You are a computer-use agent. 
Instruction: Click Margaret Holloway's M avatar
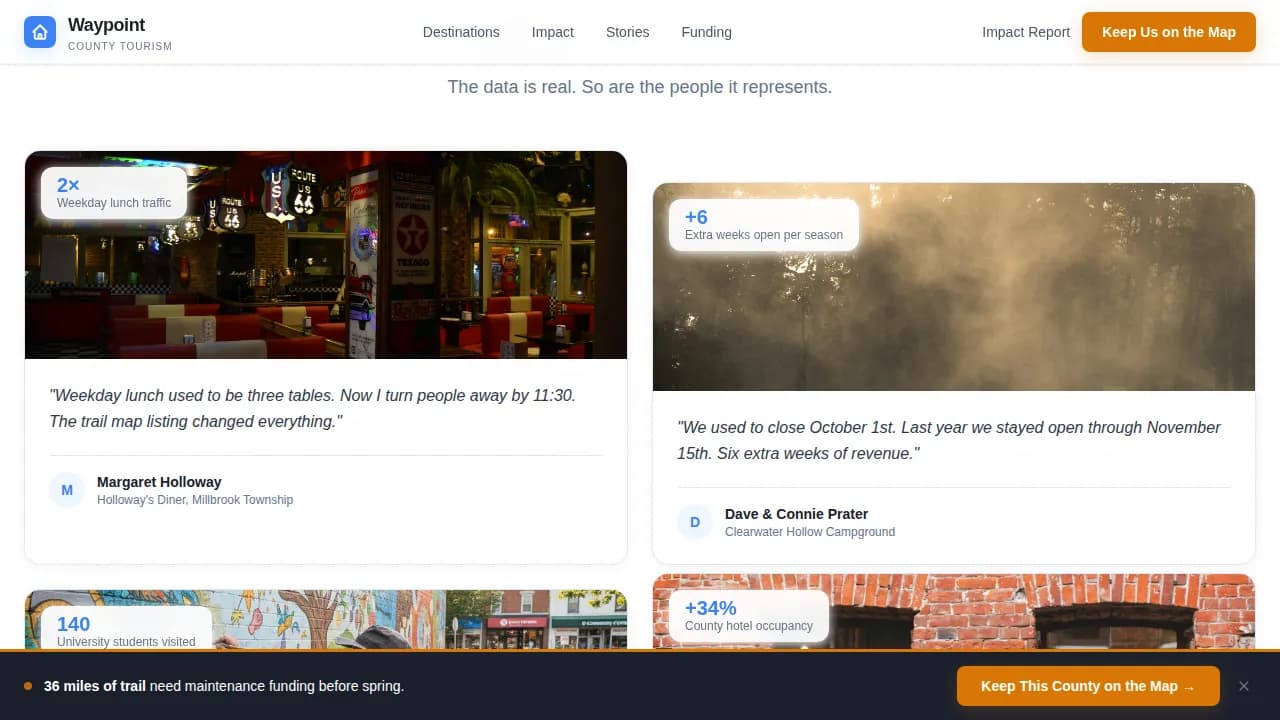click(x=67, y=490)
